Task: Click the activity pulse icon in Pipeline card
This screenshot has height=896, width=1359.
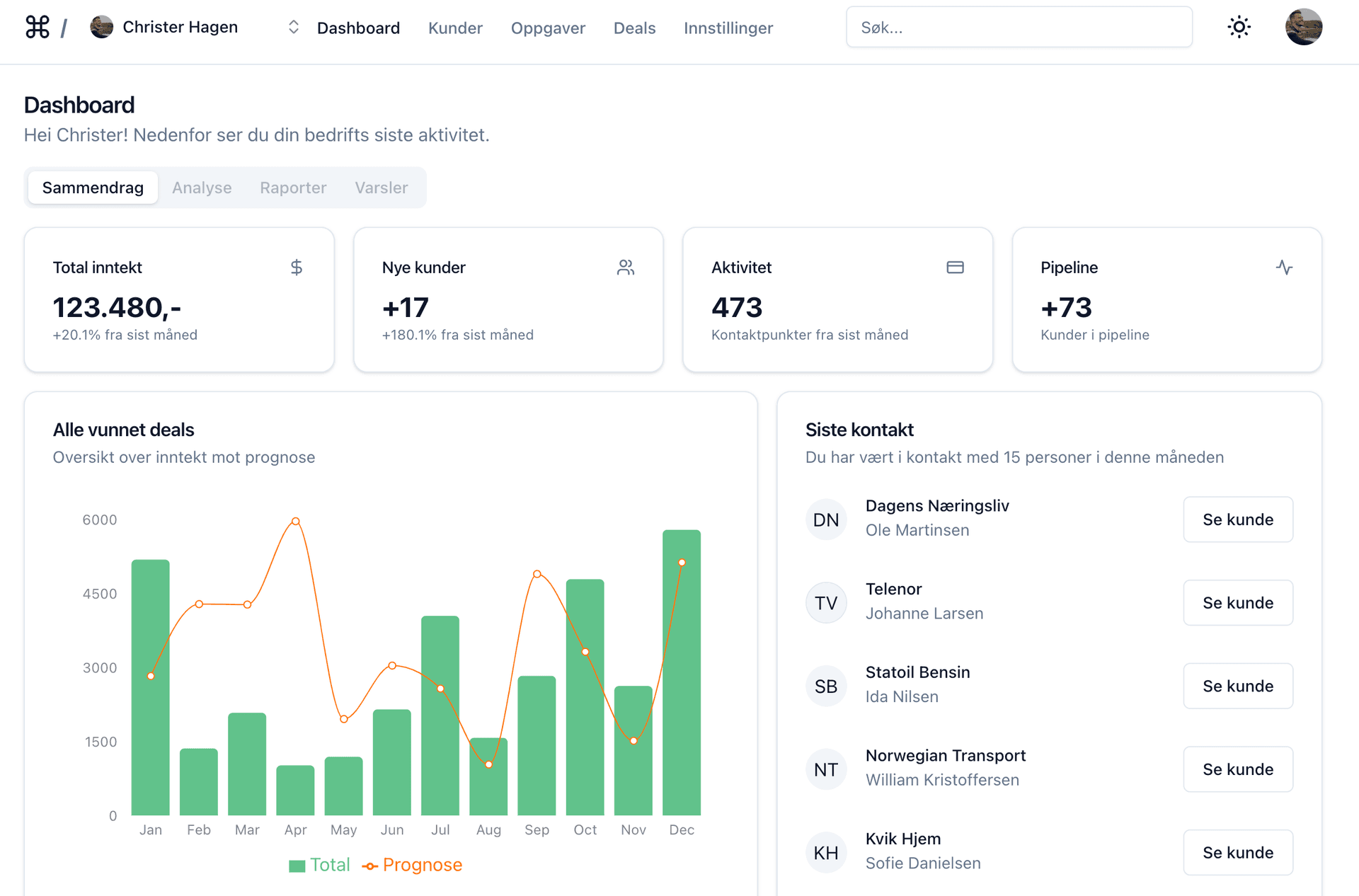Action: click(x=1284, y=268)
